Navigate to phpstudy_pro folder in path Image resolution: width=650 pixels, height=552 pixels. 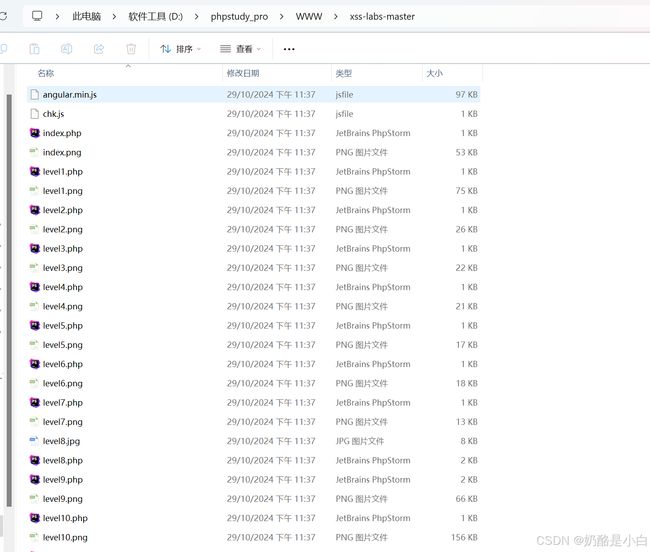(239, 17)
